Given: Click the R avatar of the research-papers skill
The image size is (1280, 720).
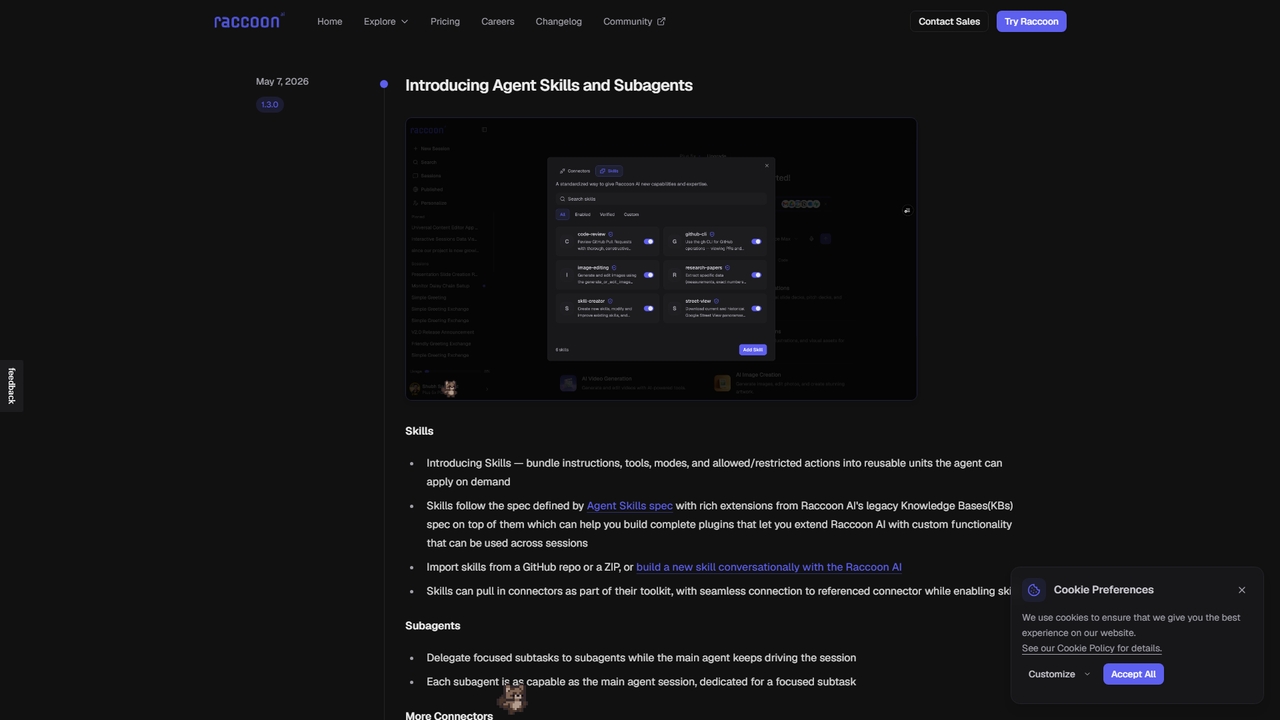Looking at the screenshot, I should [674, 275].
